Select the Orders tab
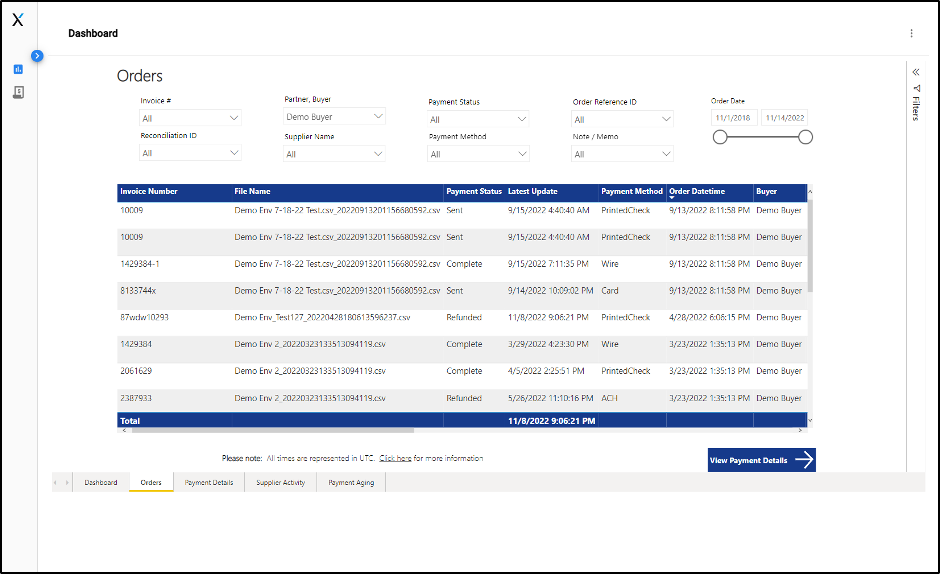The image size is (940, 574). coord(151,482)
